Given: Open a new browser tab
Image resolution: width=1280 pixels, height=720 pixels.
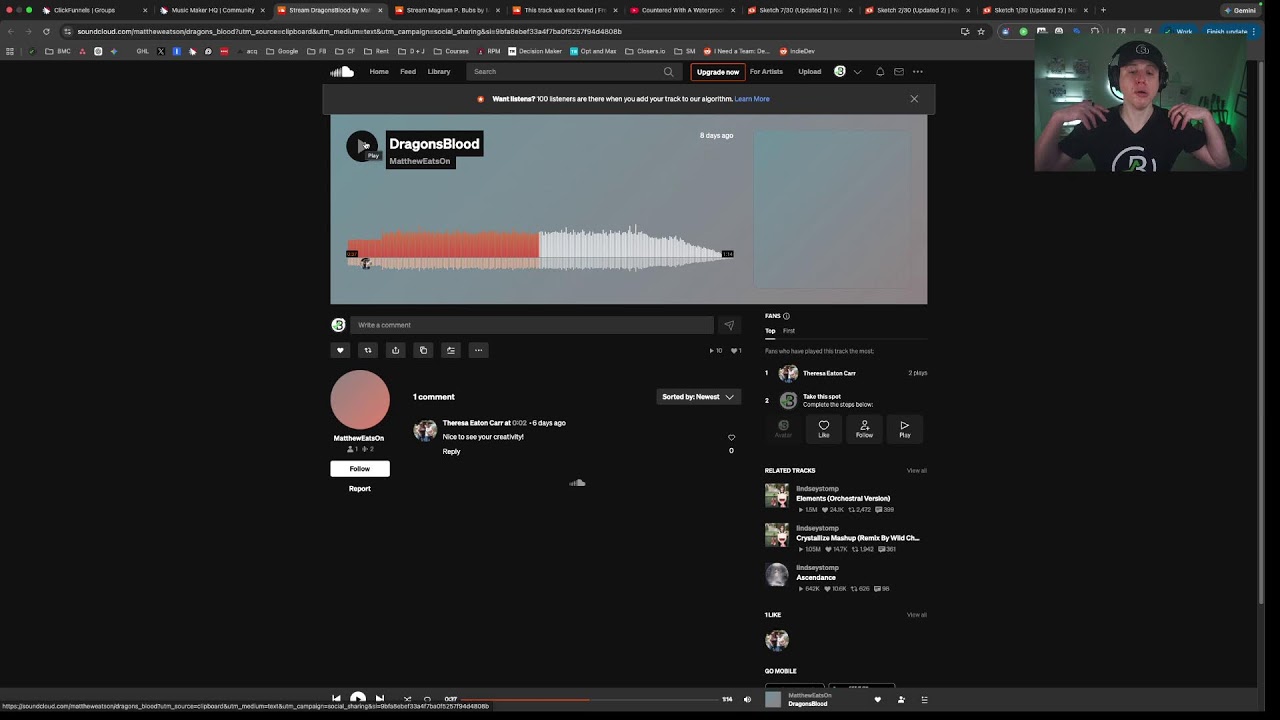Looking at the screenshot, I should point(1103,10).
